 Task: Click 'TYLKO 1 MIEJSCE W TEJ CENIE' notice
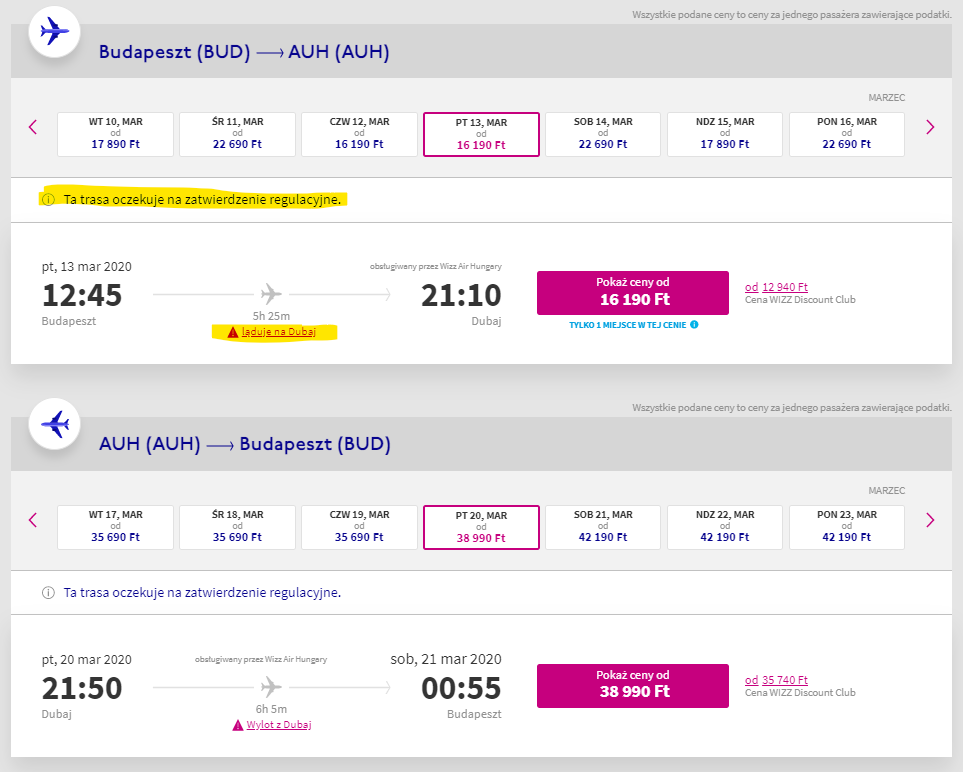click(627, 325)
